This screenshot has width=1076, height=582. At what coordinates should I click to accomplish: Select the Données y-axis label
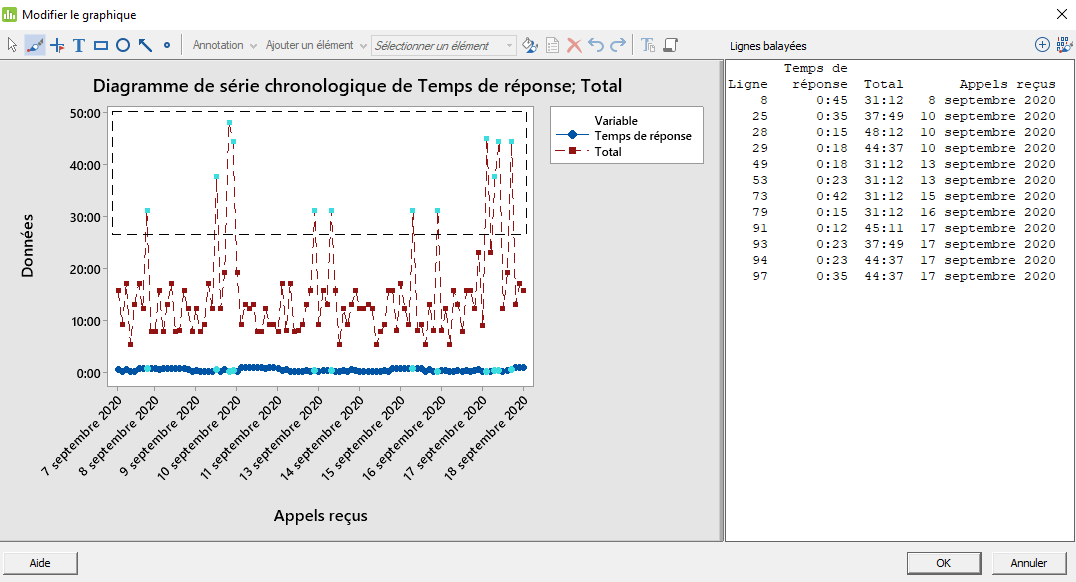(27, 246)
